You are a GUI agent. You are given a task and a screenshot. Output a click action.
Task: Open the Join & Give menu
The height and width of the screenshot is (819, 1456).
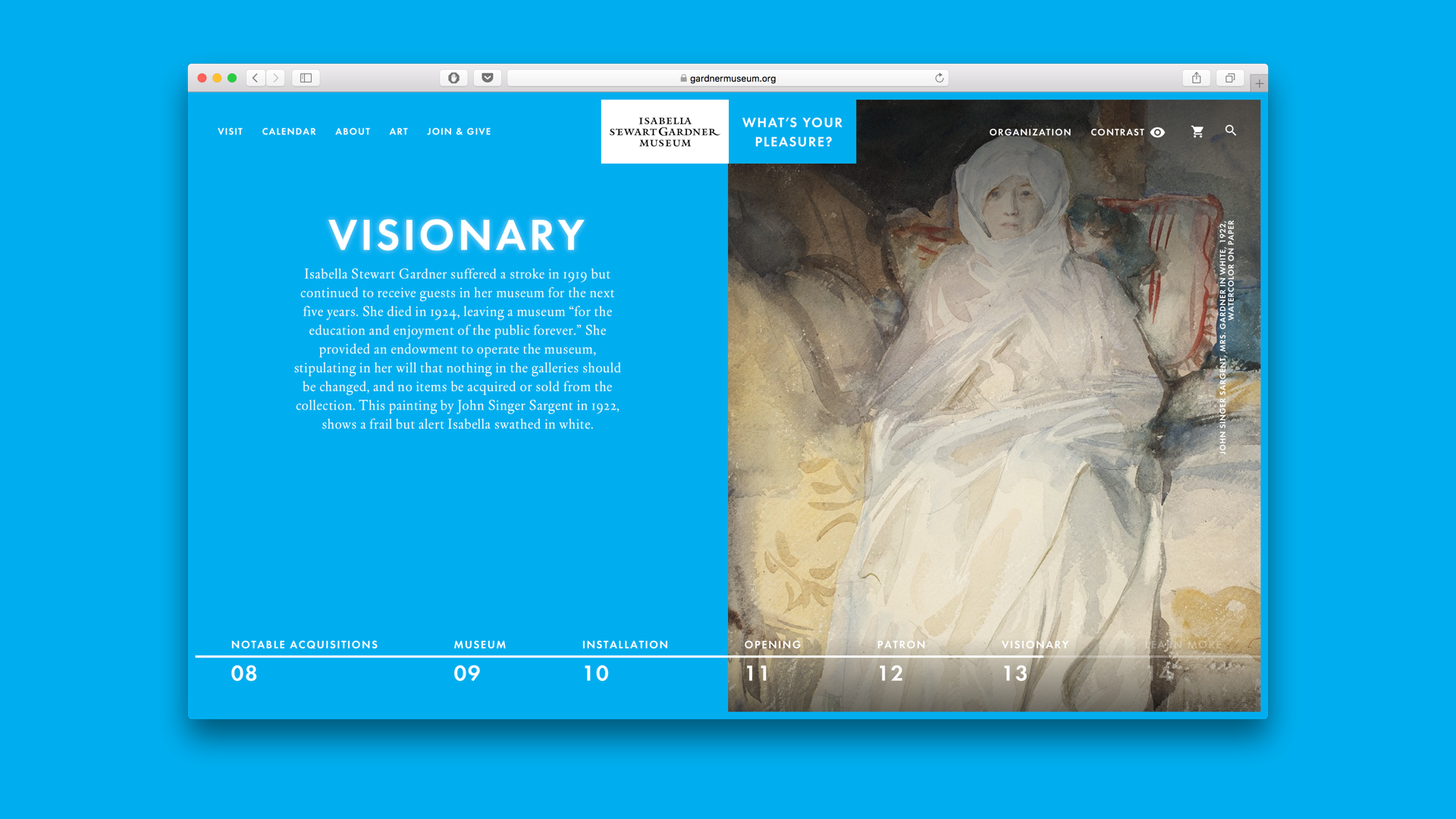[459, 132]
